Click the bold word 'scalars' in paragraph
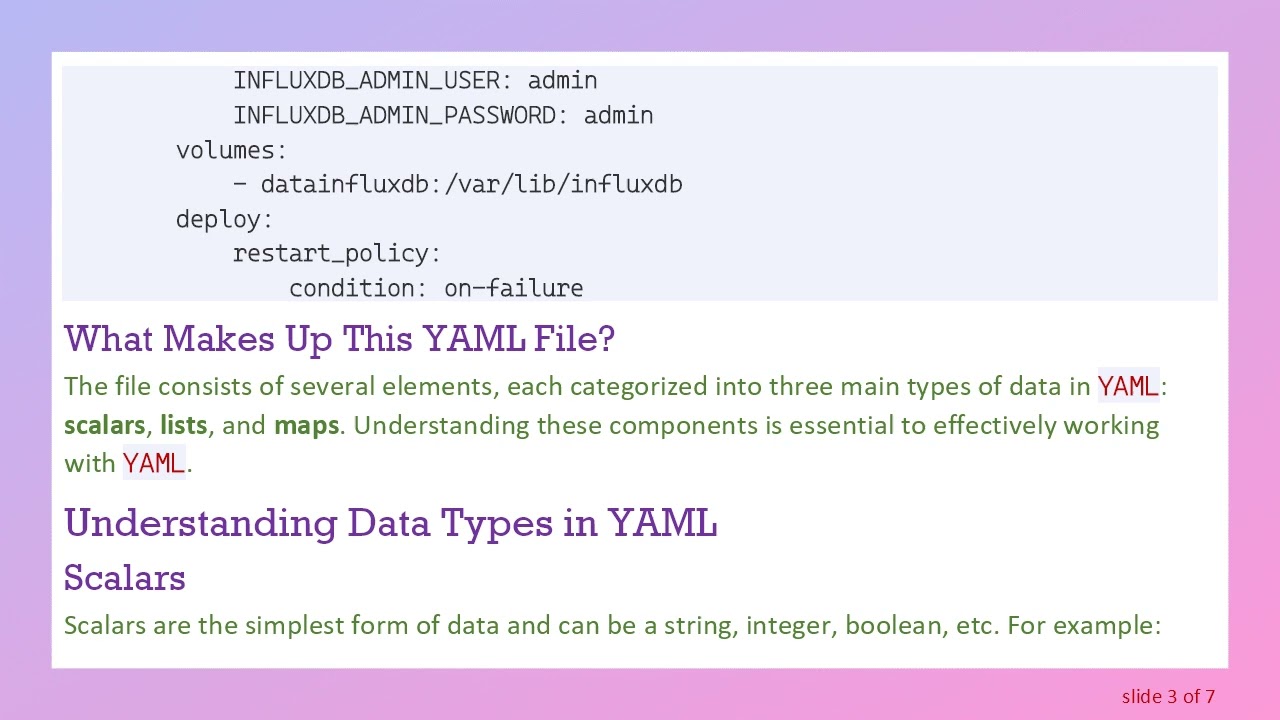Image resolution: width=1280 pixels, height=720 pixels. (104, 425)
